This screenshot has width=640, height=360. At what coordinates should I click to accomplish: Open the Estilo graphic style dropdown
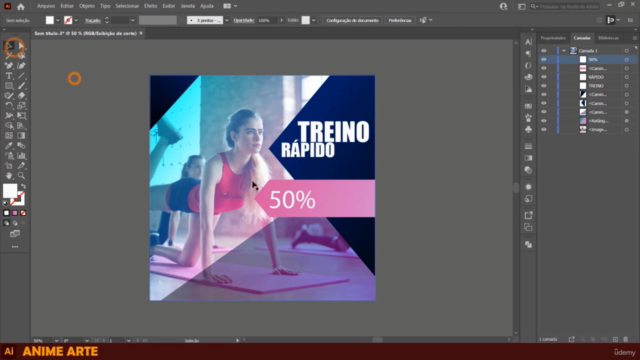313,20
